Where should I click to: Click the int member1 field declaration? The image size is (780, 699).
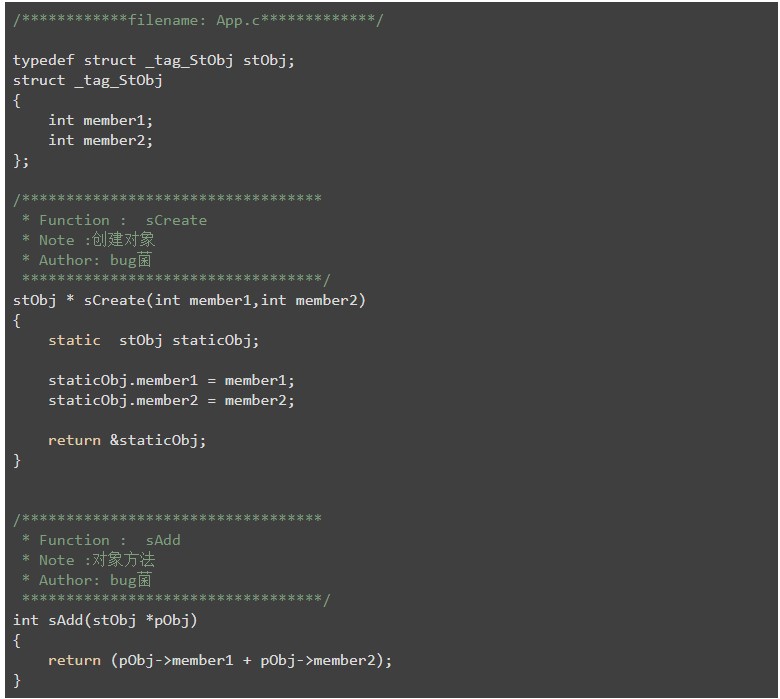[x=101, y=120]
